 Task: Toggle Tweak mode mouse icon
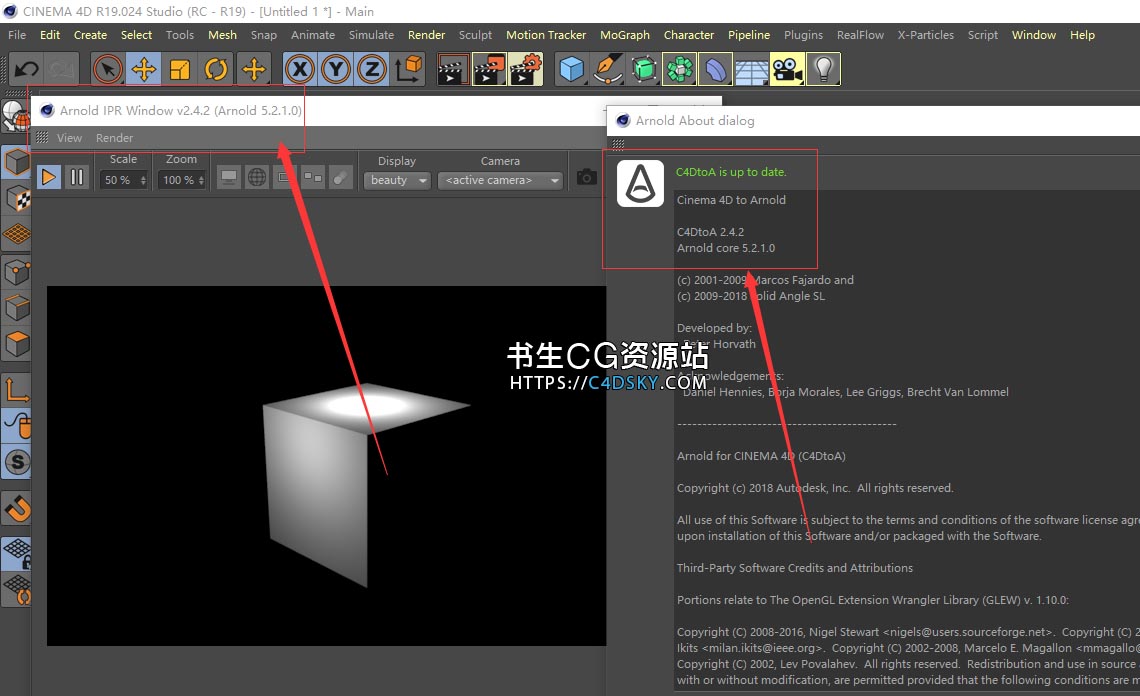(x=16, y=425)
